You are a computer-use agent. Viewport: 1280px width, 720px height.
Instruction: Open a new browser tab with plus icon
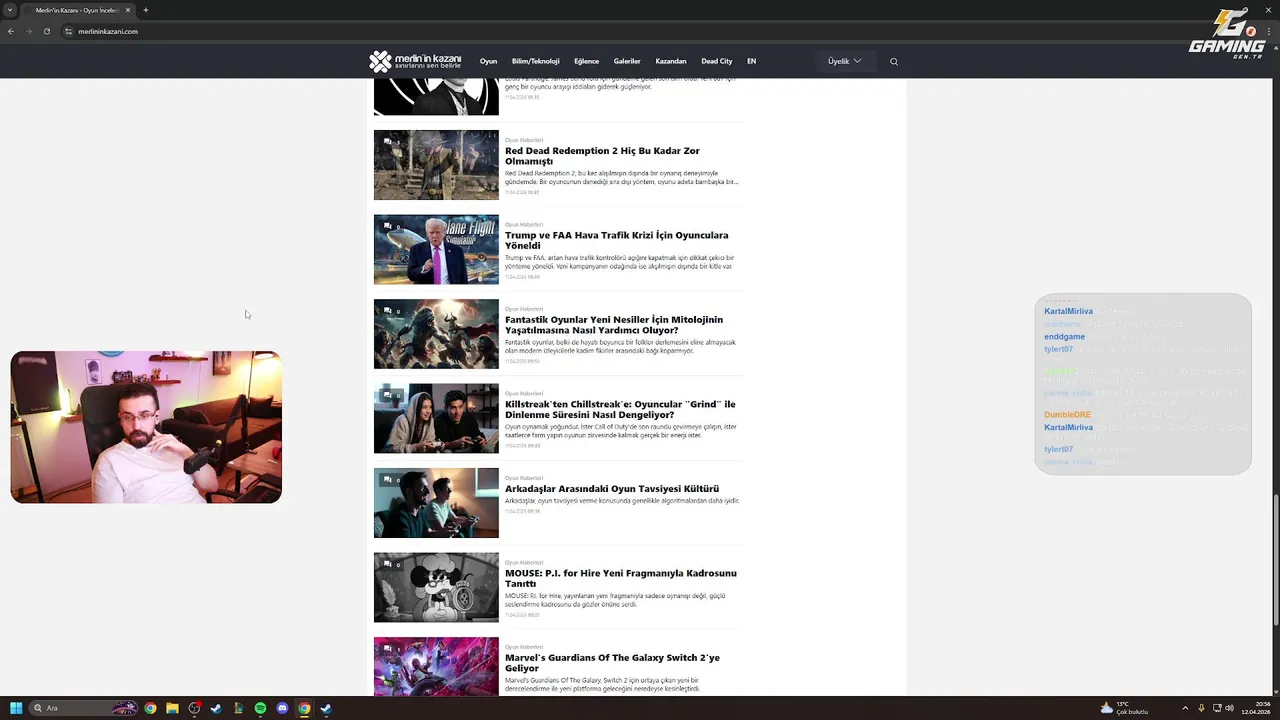pos(146,10)
